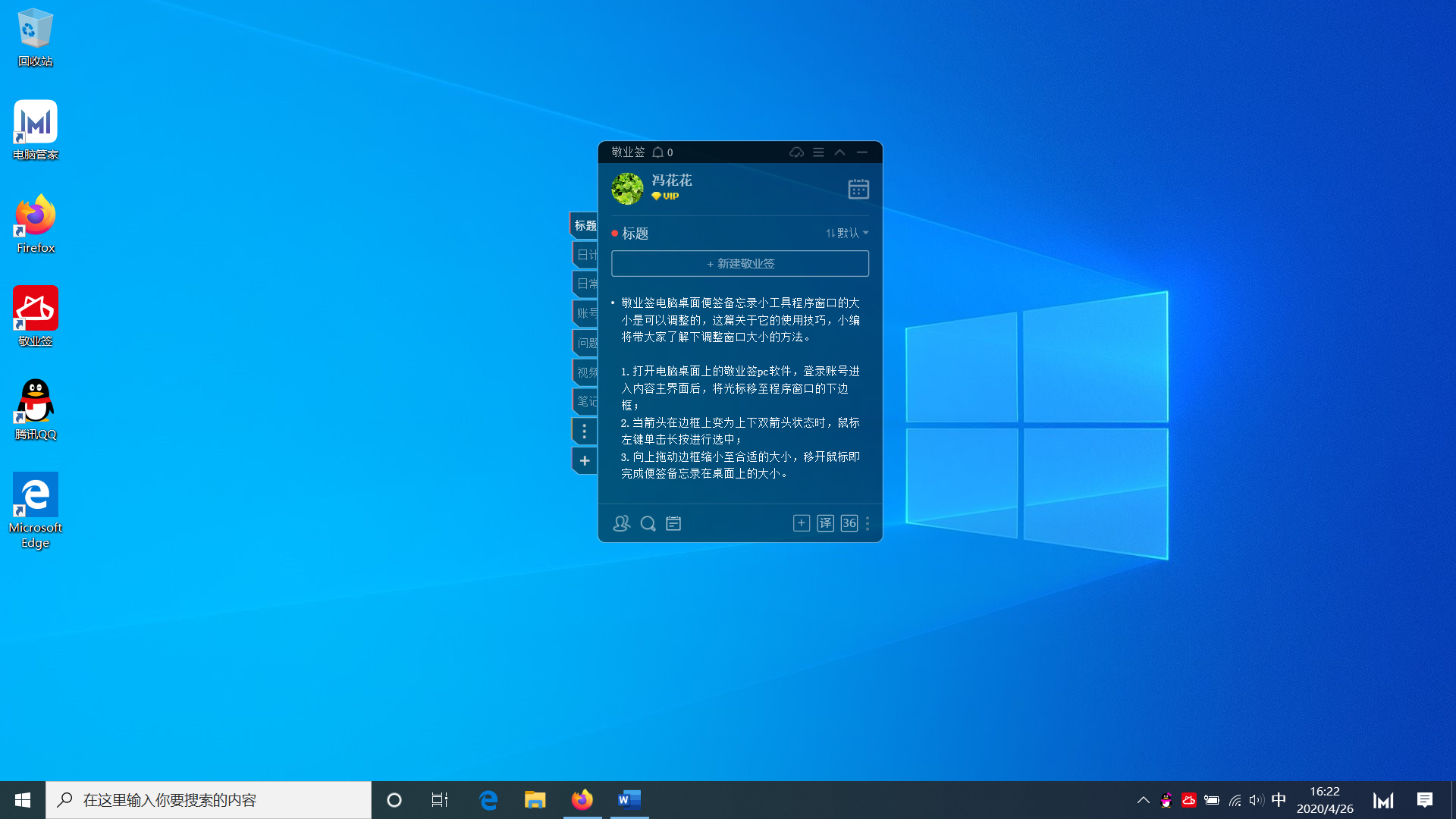Open the 默认 sort dropdown

pyautogui.click(x=847, y=233)
